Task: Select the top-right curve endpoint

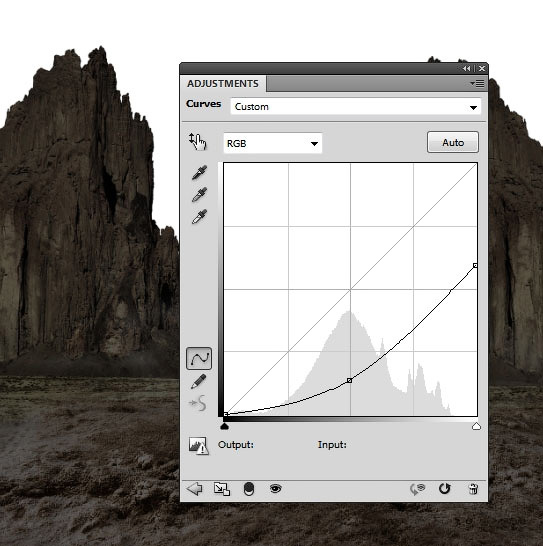Action: coord(475,266)
